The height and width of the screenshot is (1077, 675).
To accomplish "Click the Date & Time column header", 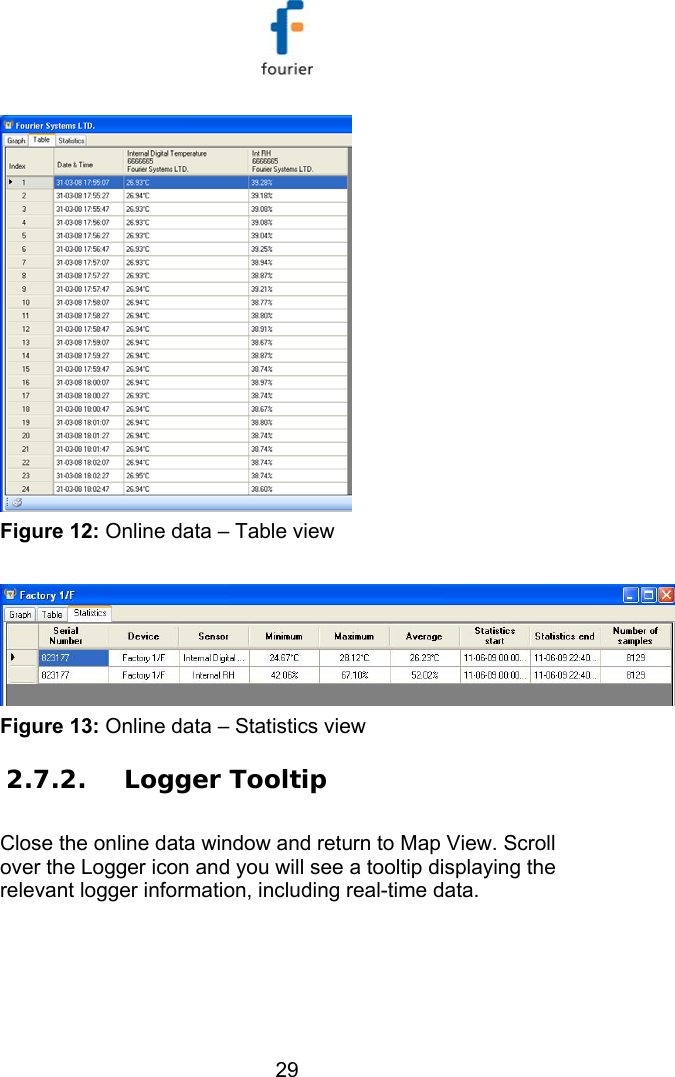I will pos(89,162).
